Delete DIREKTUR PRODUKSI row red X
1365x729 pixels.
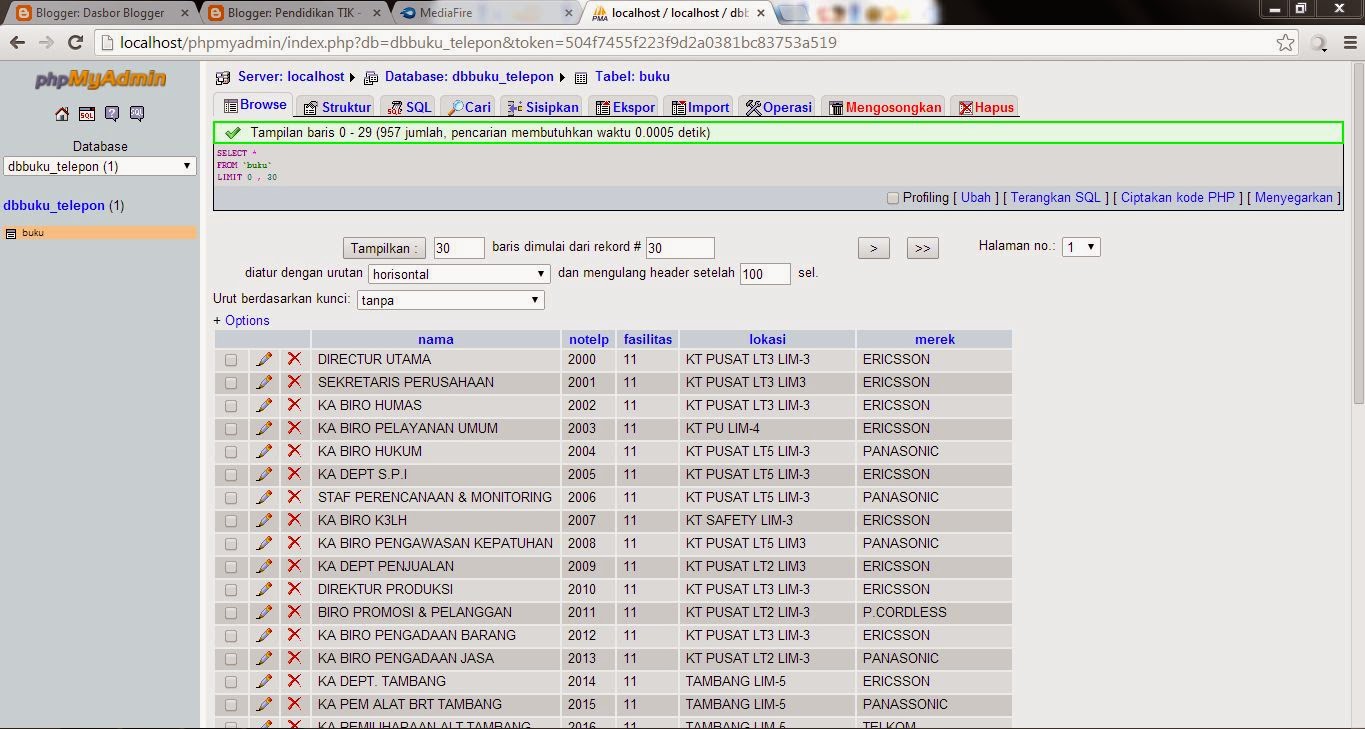(x=294, y=589)
